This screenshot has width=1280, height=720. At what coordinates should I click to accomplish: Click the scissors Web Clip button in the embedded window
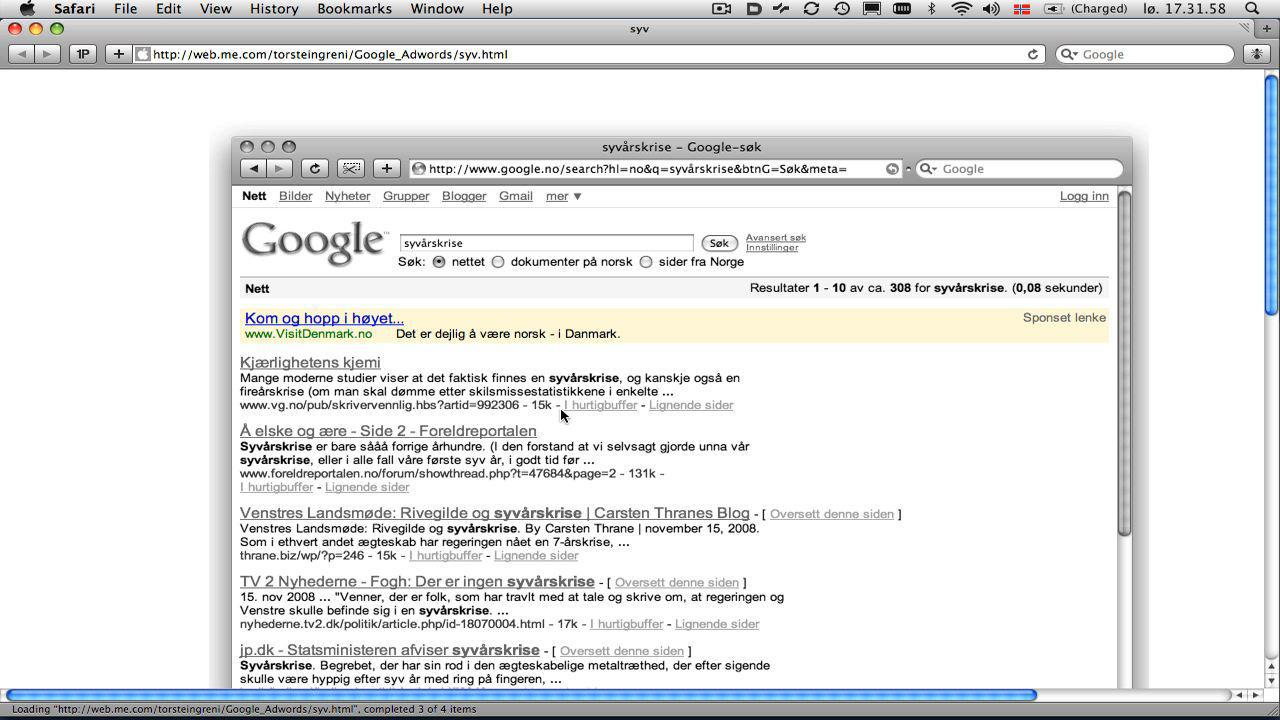(x=351, y=168)
